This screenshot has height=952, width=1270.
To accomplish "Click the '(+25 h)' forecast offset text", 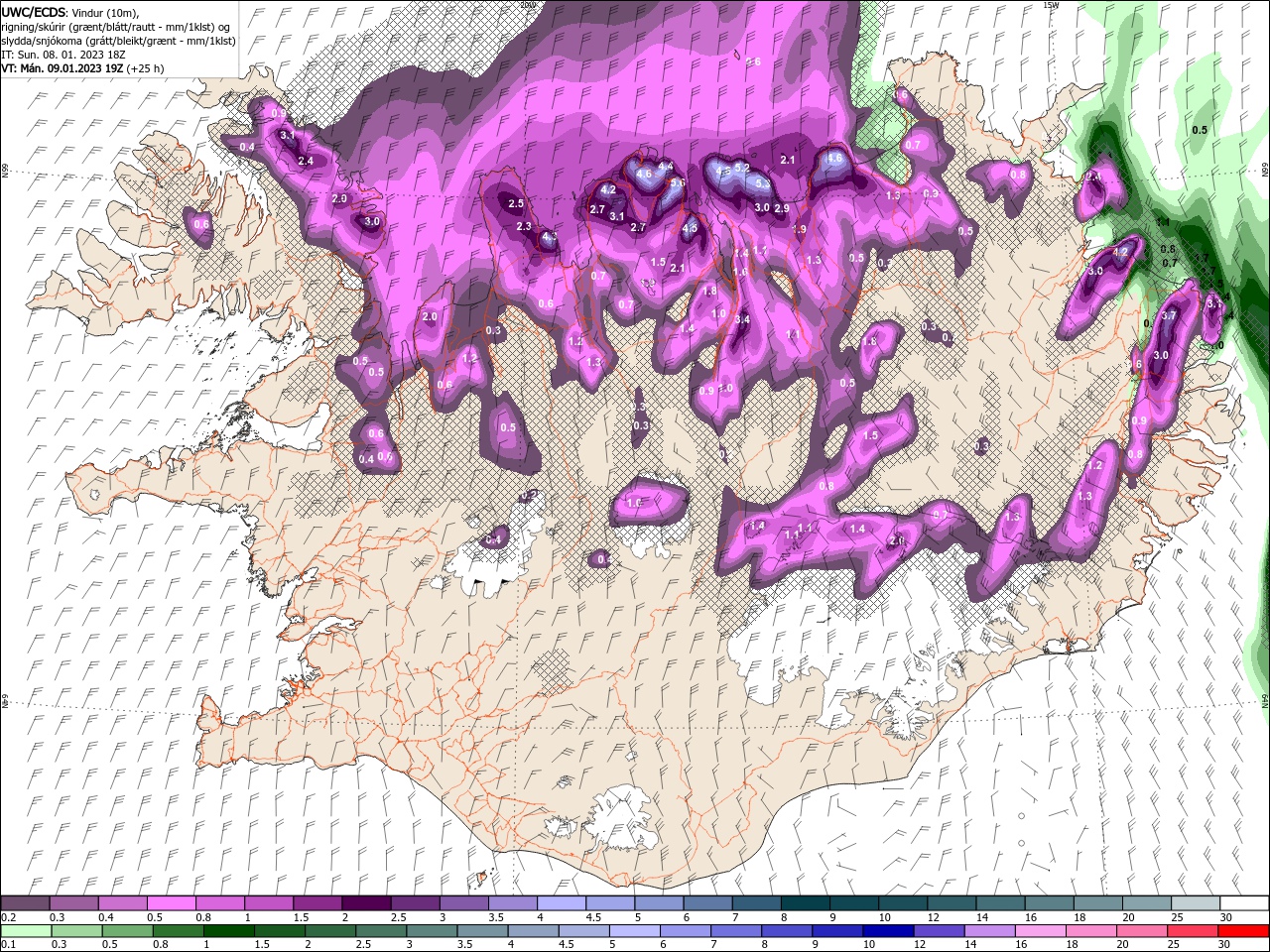I will (146, 68).
